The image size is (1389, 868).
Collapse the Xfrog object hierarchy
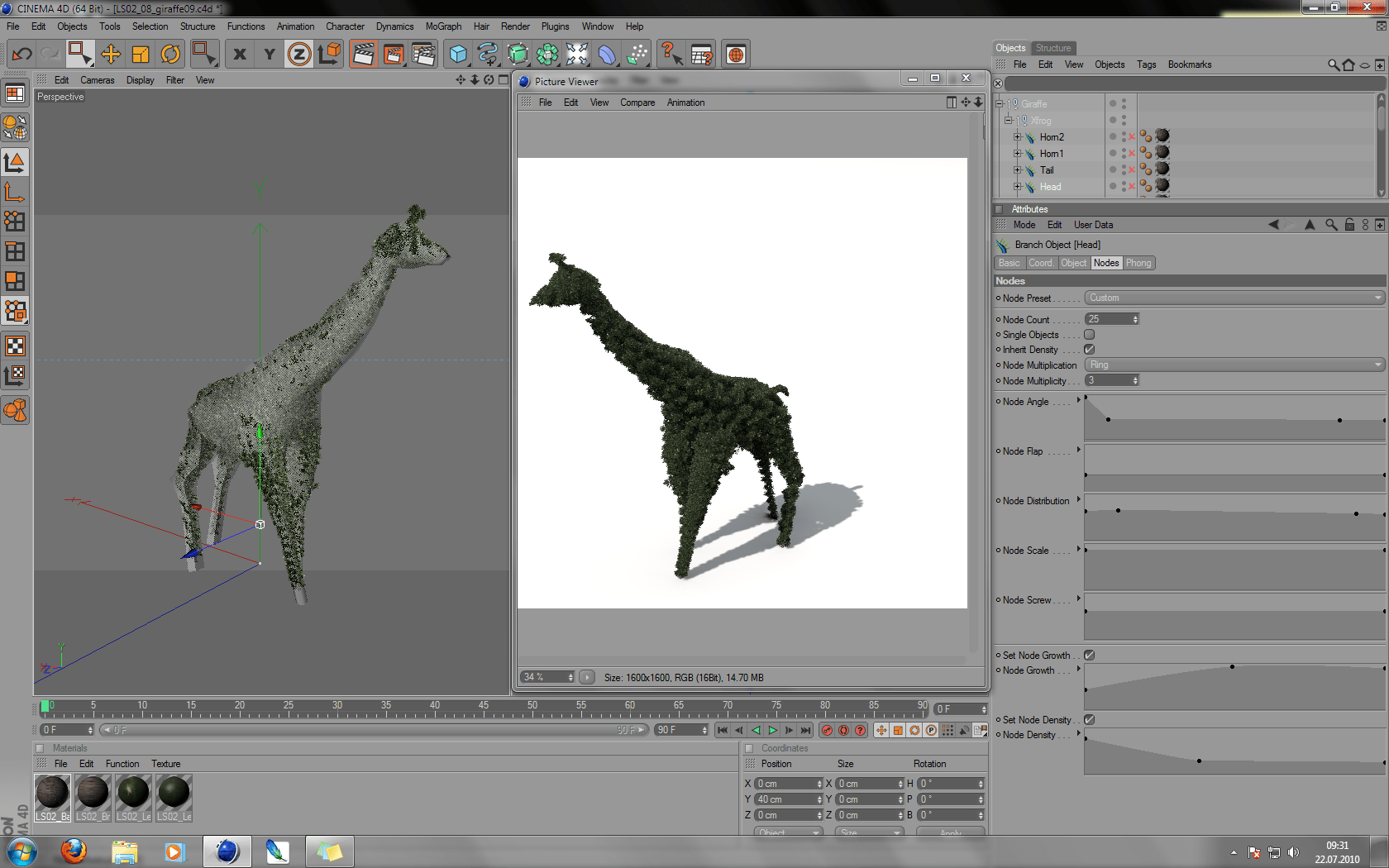point(1009,120)
